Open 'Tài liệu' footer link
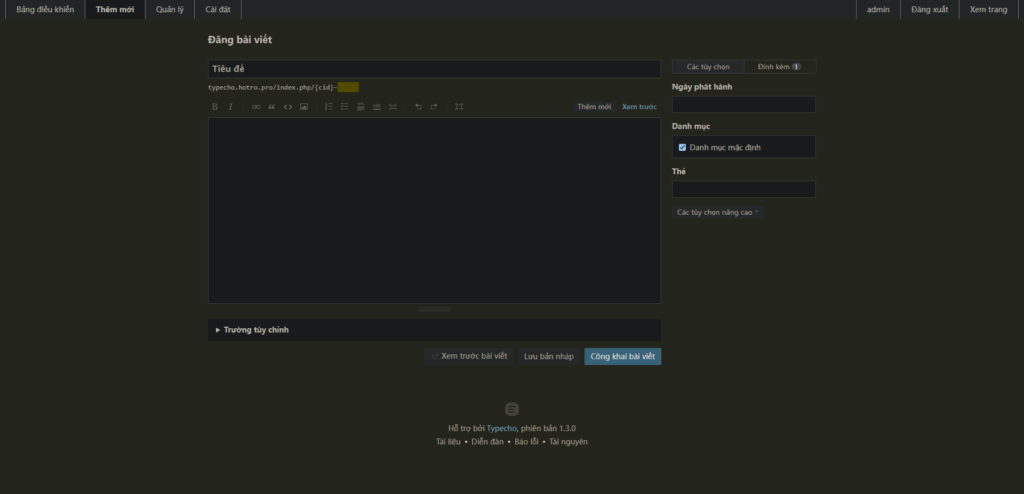The height and width of the screenshot is (494, 1024). 448,442
